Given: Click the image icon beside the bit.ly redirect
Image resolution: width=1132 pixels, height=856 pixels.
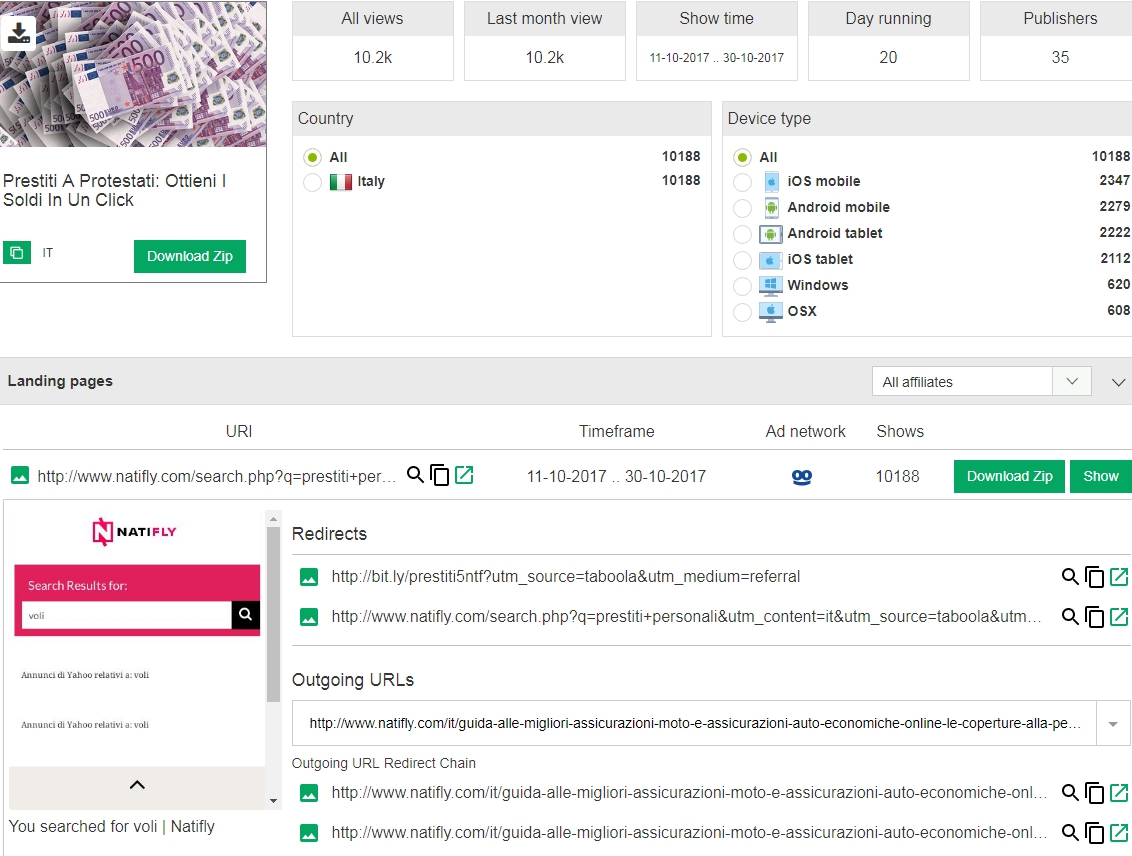Looking at the screenshot, I should coord(309,577).
